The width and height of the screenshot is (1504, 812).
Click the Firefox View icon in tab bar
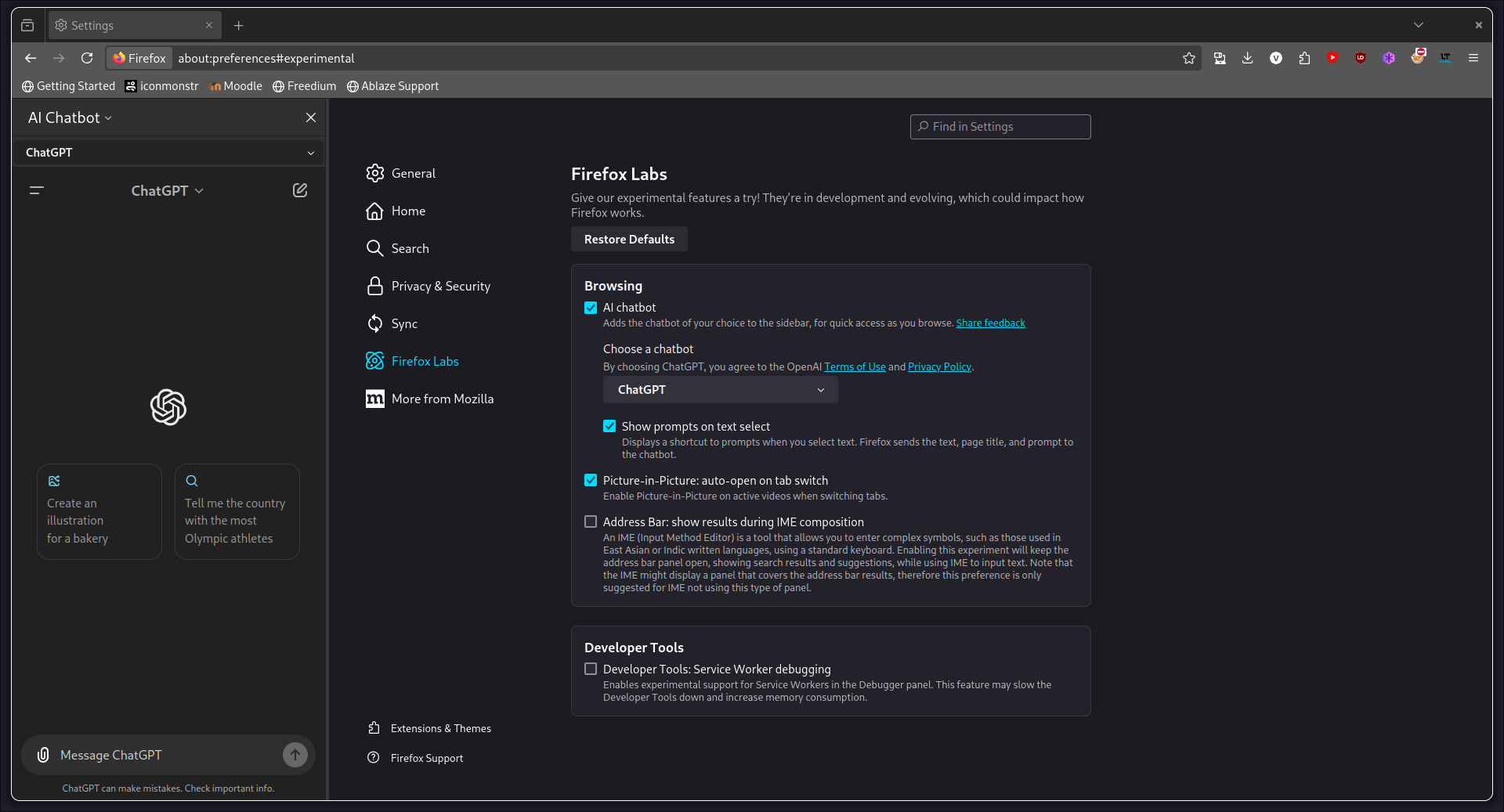[x=27, y=25]
